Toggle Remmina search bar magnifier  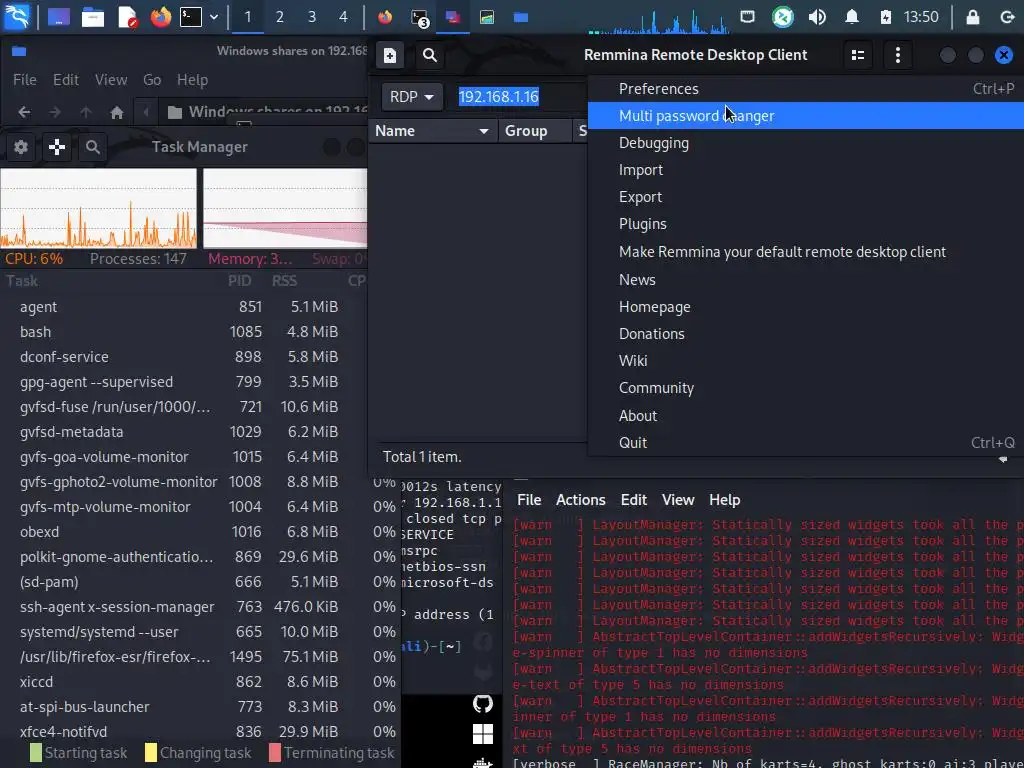(x=429, y=56)
